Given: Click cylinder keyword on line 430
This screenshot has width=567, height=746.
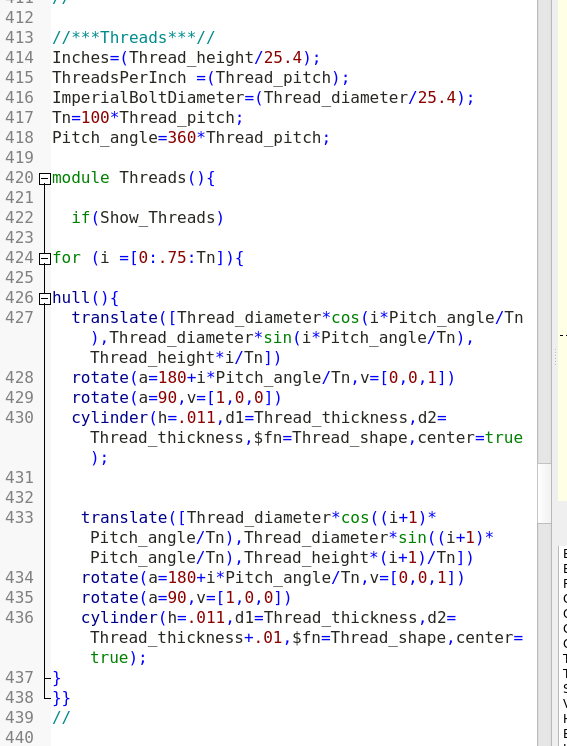Looking at the screenshot, I should [x=110, y=417].
